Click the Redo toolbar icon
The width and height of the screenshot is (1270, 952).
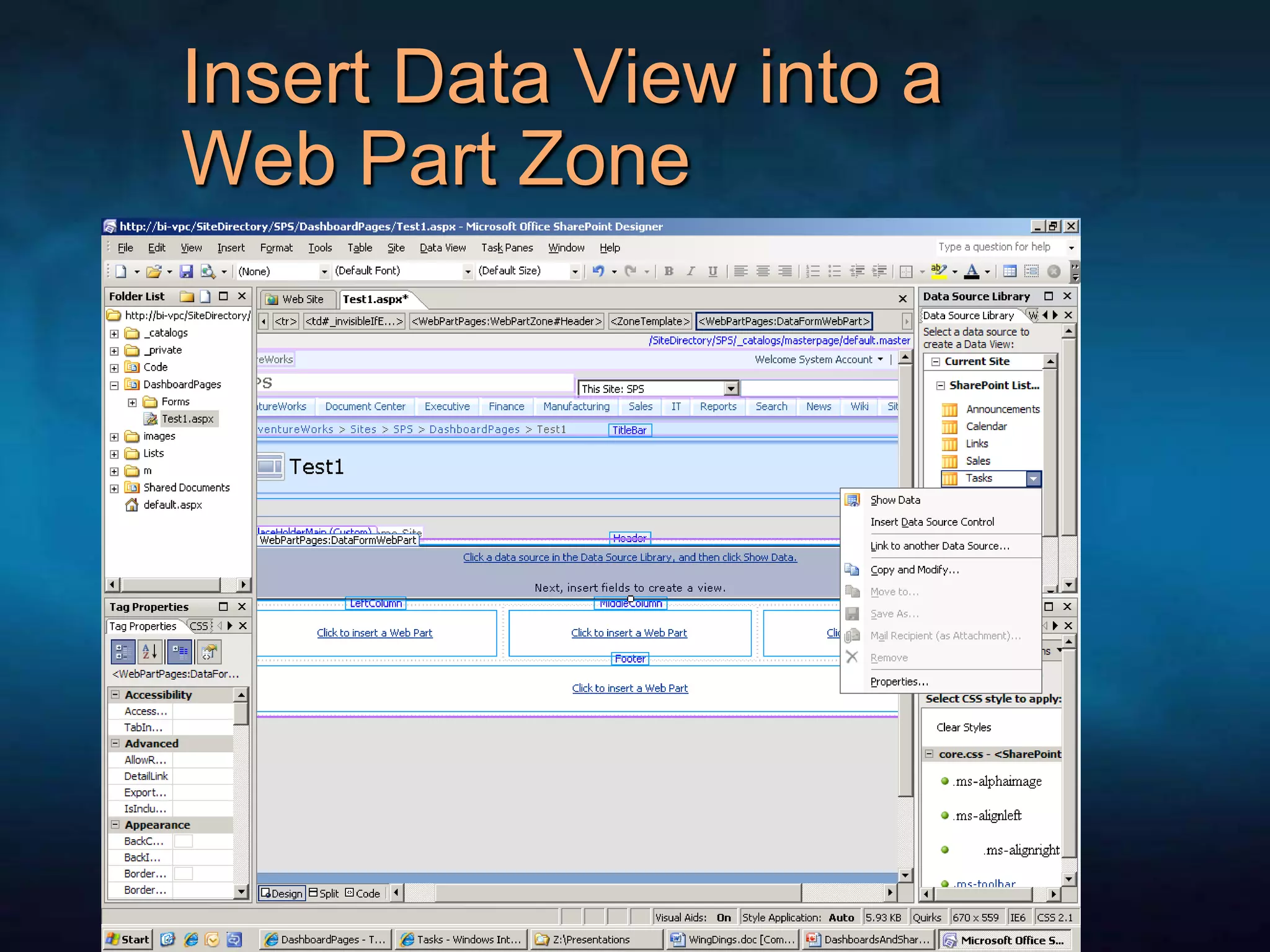631,271
